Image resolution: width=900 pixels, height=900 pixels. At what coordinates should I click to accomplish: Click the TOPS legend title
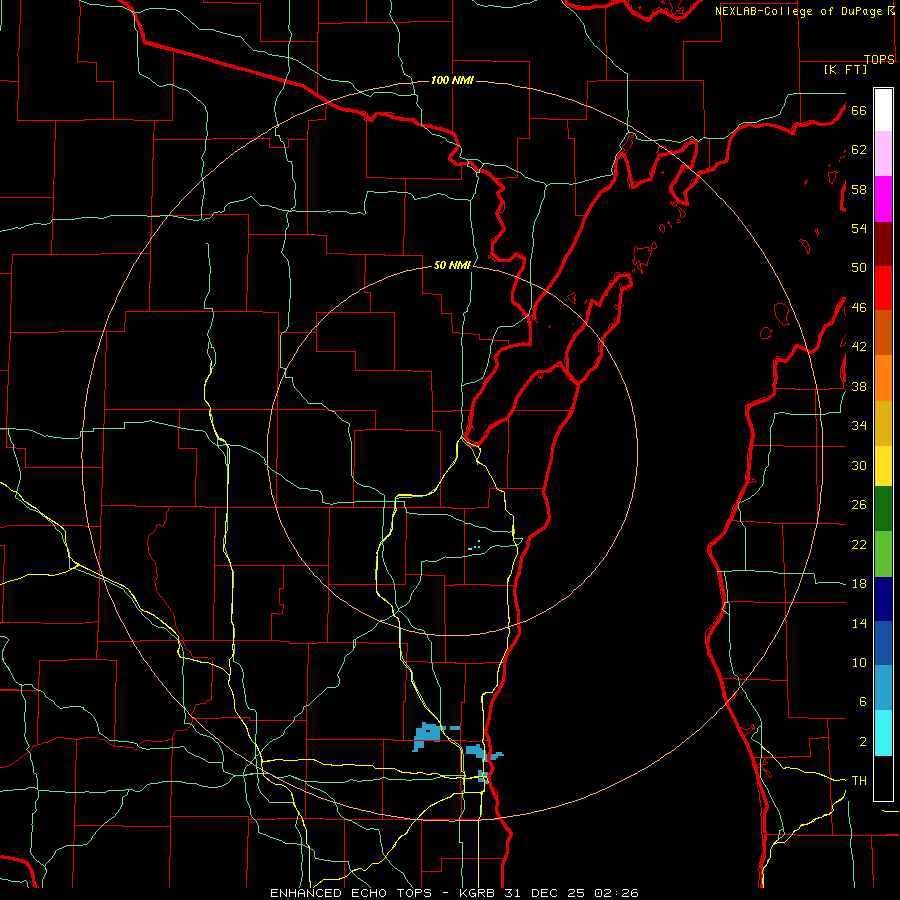pos(879,59)
